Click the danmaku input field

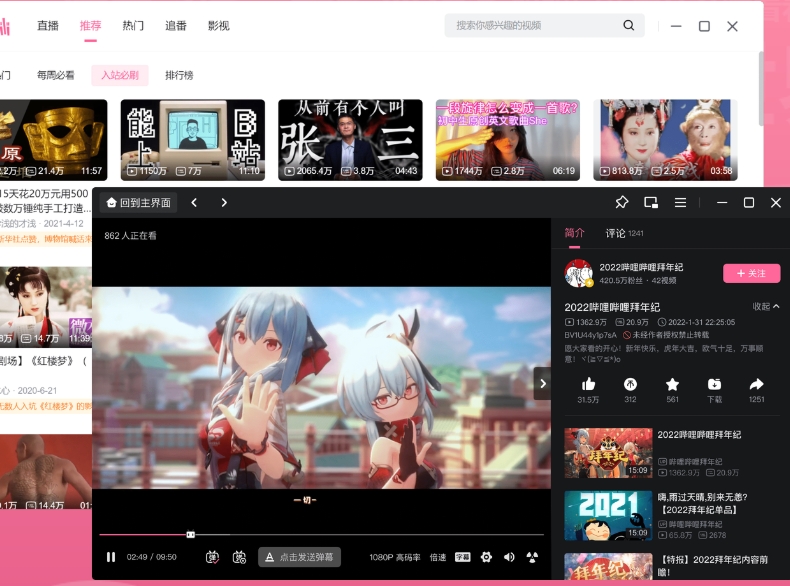pos(299,557)
